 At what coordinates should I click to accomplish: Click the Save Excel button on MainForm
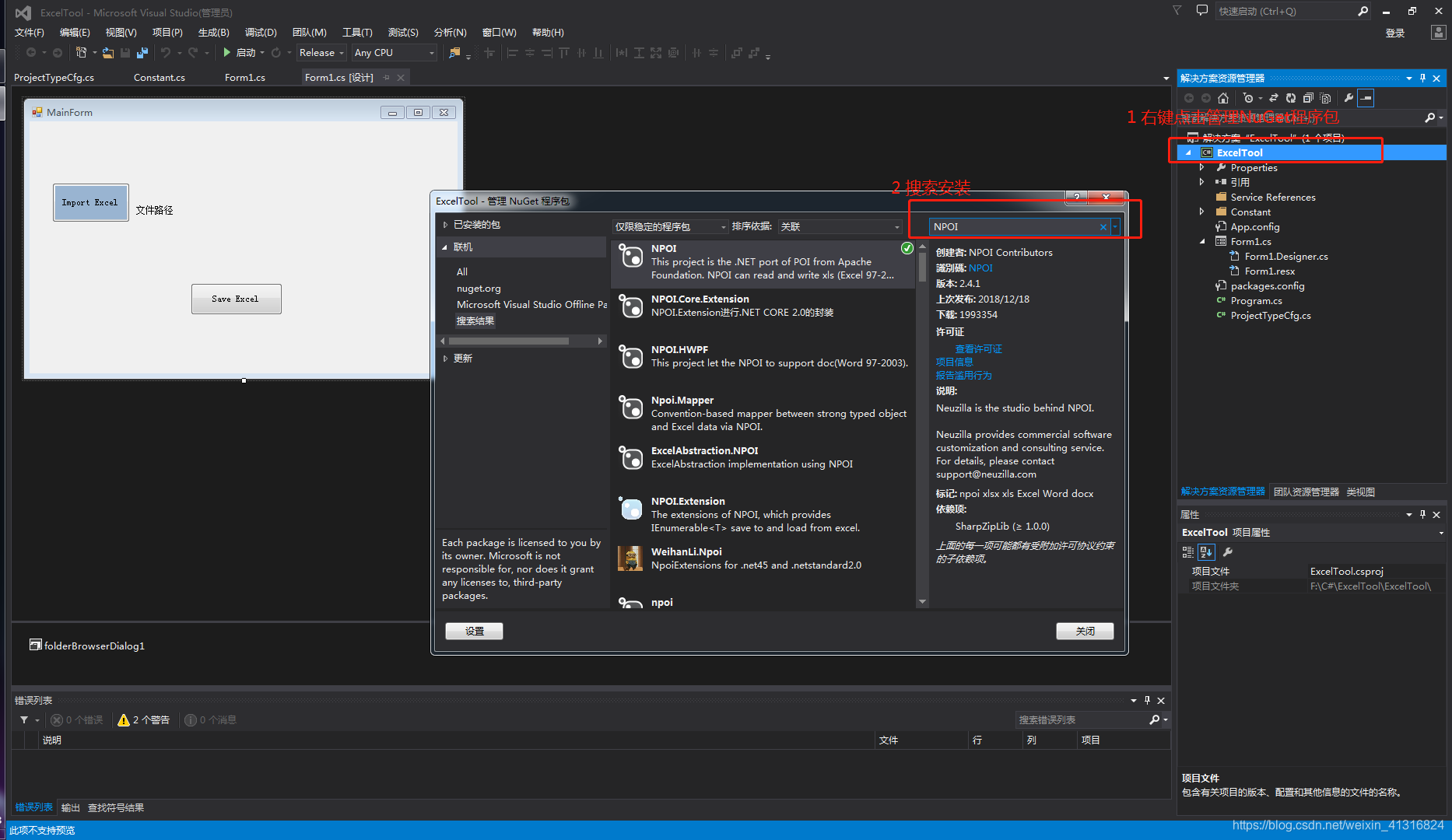pos(236,299)
